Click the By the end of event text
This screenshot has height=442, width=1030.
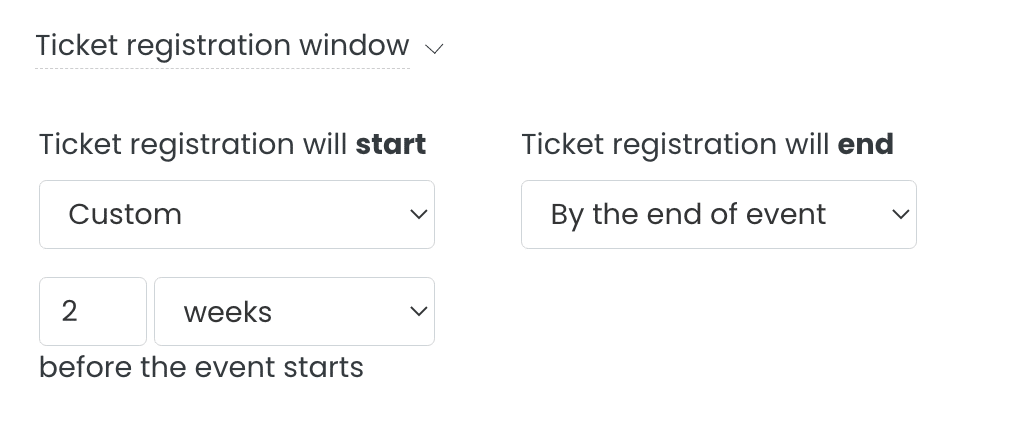point(688,214)
